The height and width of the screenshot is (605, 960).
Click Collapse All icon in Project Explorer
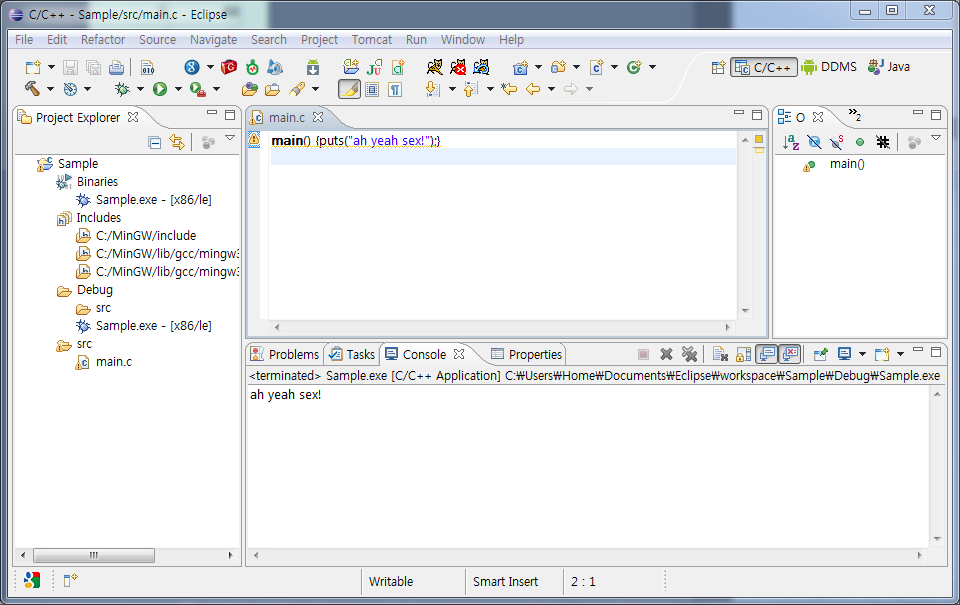[155, 143]
